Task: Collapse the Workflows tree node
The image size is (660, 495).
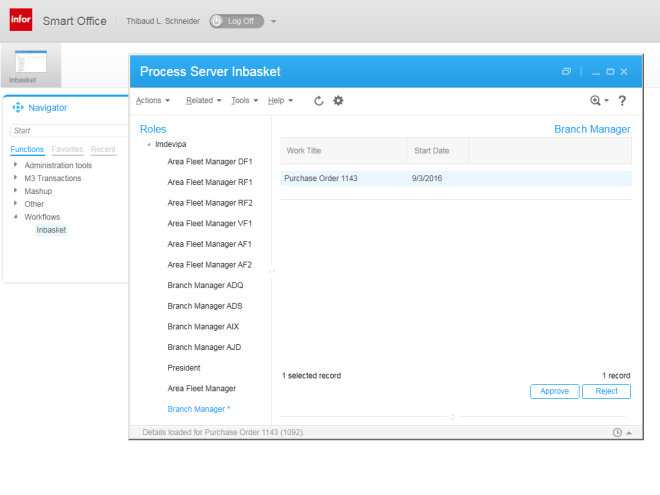Action: [15, 217]
